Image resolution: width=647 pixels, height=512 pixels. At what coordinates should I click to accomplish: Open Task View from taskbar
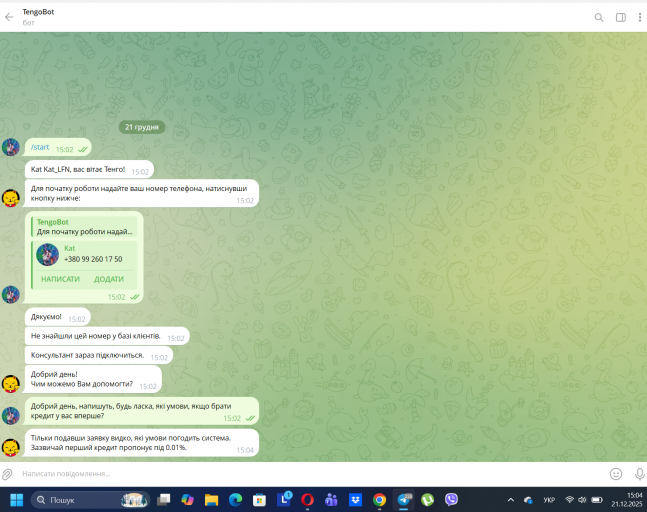click(164, 500)
